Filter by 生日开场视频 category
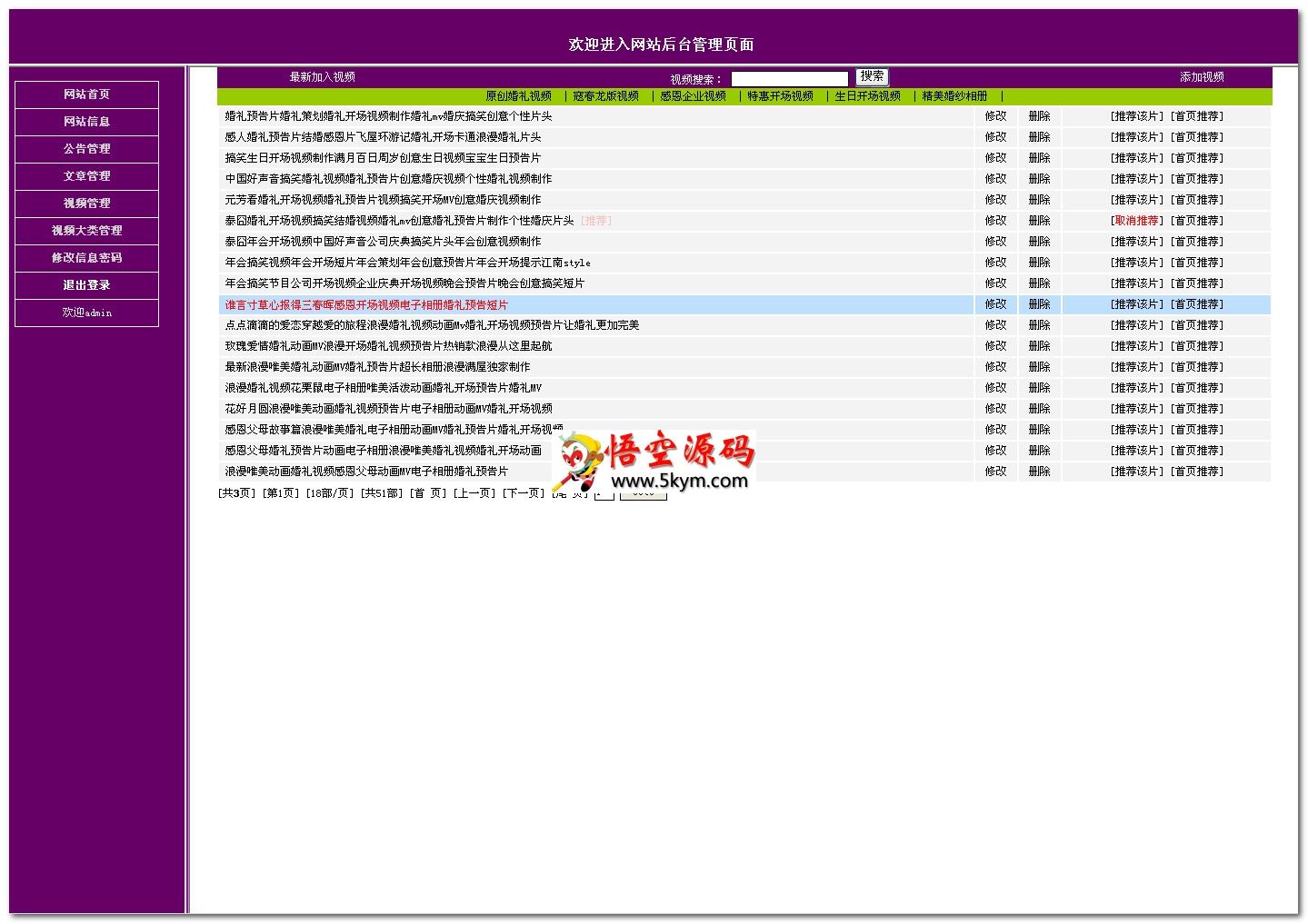 click(867, 96)
